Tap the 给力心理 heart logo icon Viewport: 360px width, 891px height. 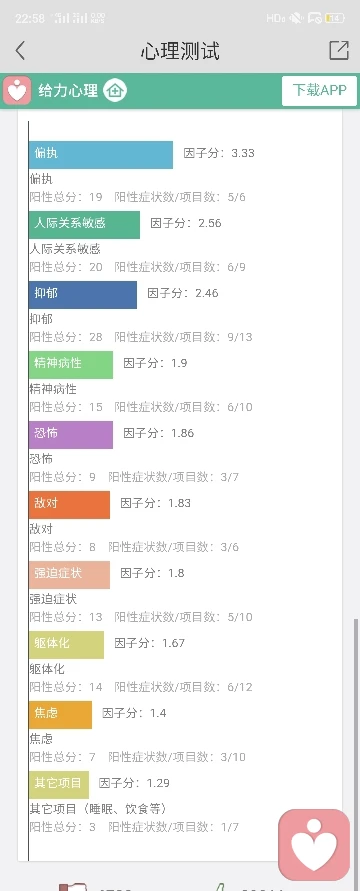tap(17, 90)
